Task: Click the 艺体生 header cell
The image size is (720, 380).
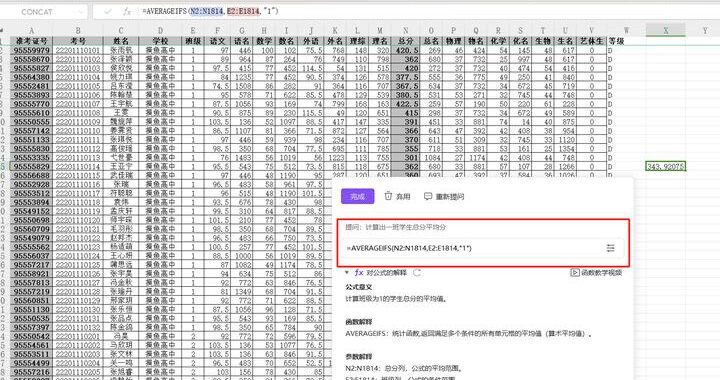Action: (591, 41)
